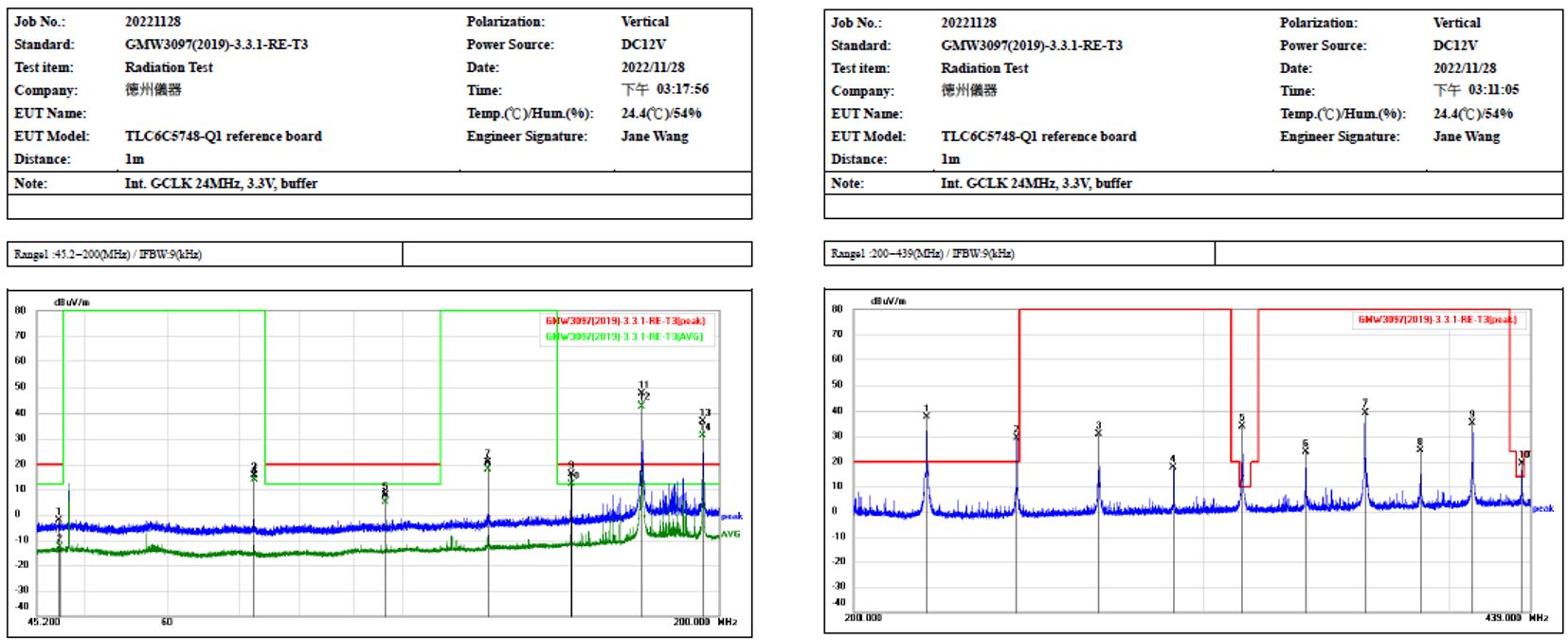Click the Note text in the left report
Viewport: 1568px width, 640px height.
[x=221, y=184]
